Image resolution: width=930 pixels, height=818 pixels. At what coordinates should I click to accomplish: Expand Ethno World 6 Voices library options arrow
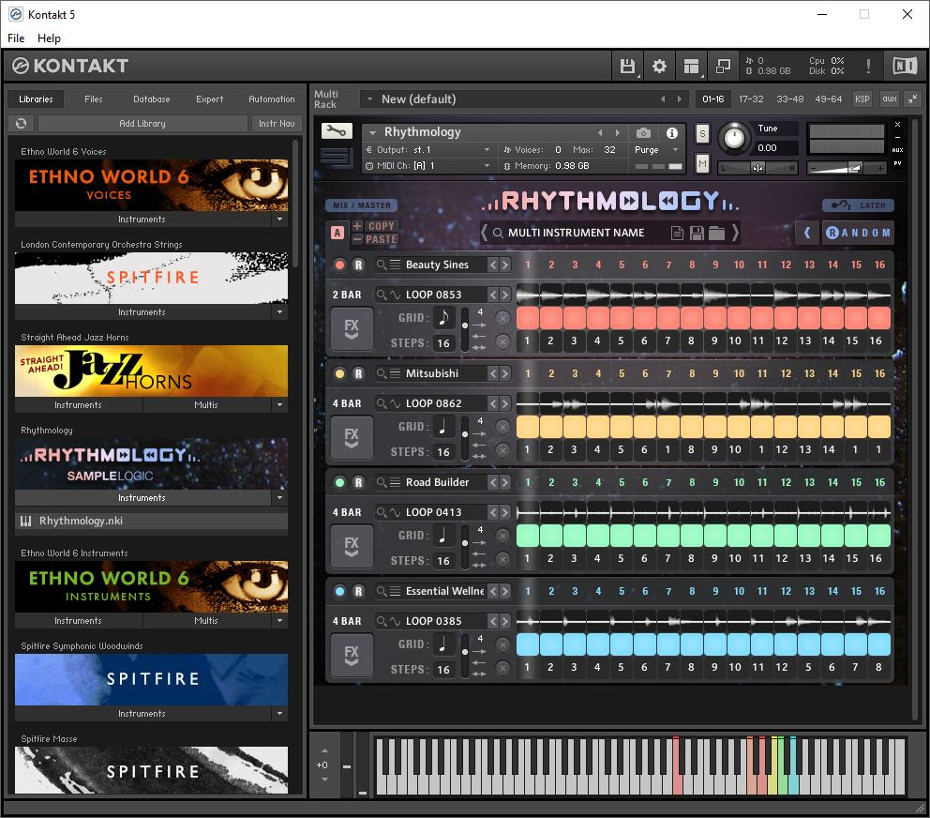279,219
